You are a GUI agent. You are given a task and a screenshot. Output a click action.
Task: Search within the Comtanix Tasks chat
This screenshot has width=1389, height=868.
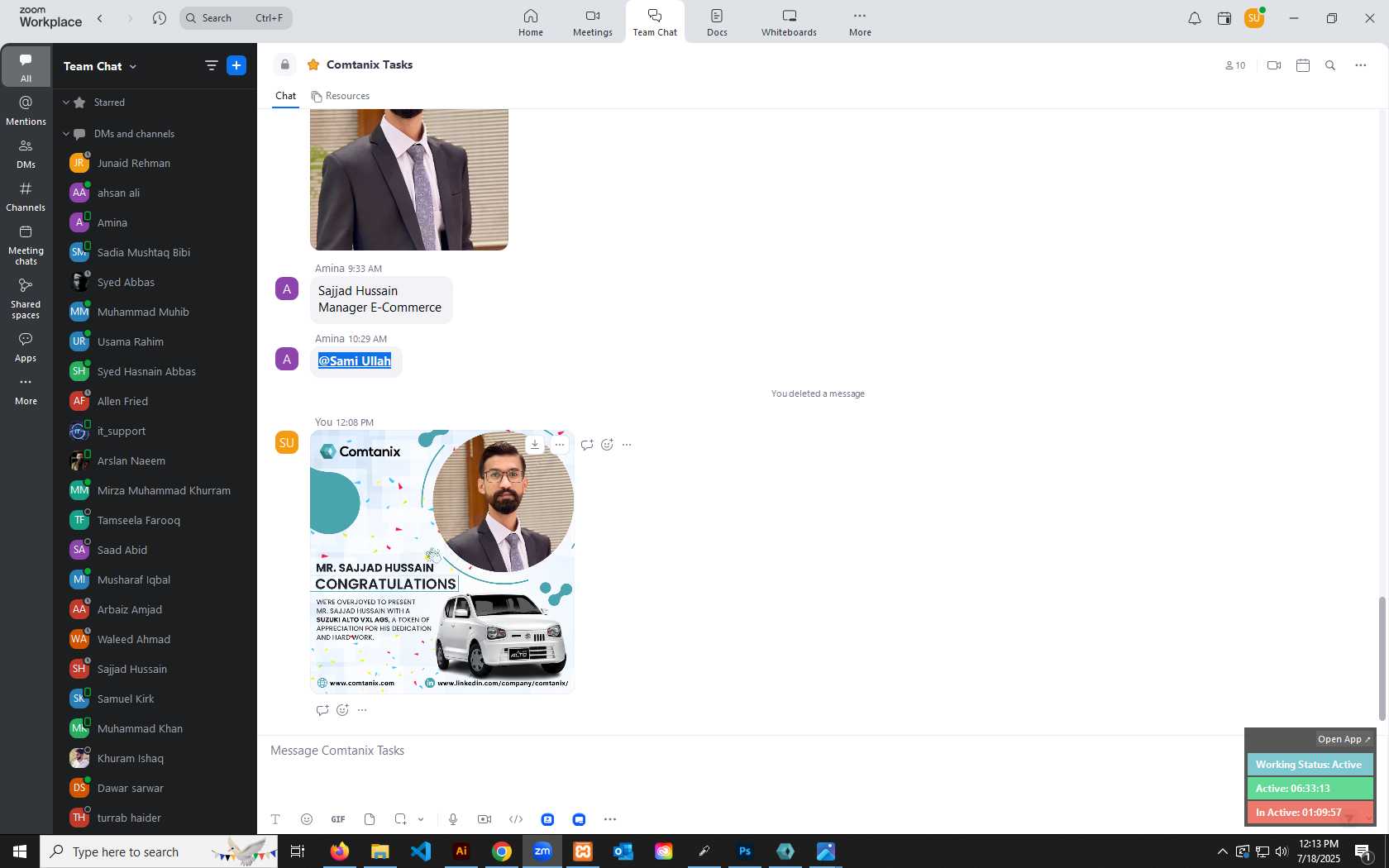click(x=1330, y=65)
